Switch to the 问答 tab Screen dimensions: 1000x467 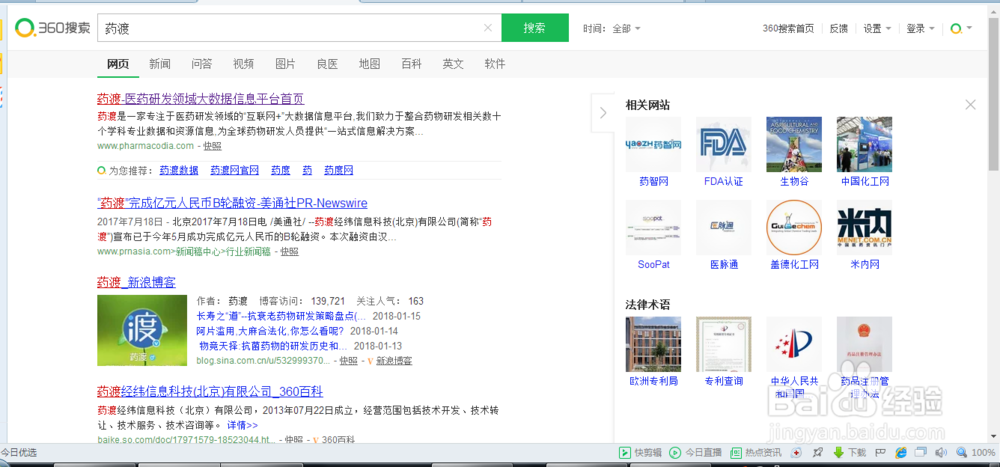coord(202,64)
